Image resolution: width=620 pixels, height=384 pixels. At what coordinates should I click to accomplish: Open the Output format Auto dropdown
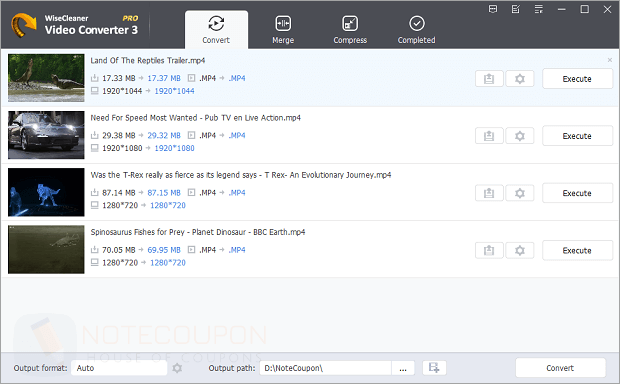119,368
